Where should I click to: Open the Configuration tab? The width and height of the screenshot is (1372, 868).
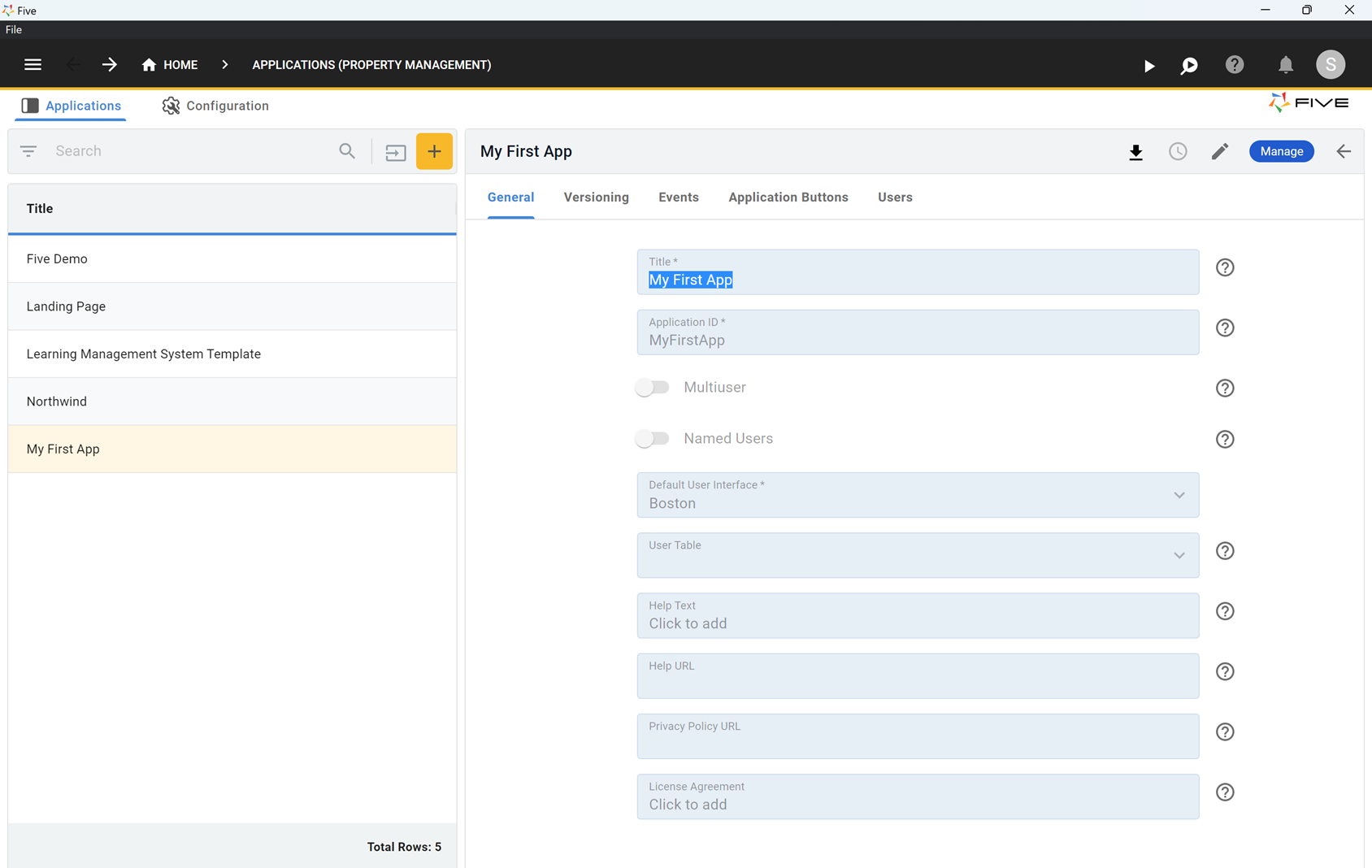point(215,106)
